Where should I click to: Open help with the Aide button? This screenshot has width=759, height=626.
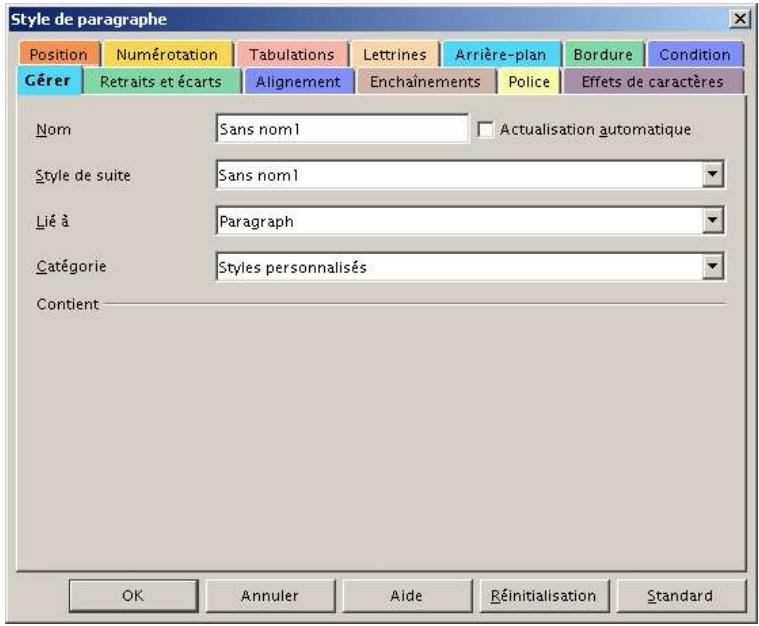coord(407,595)
